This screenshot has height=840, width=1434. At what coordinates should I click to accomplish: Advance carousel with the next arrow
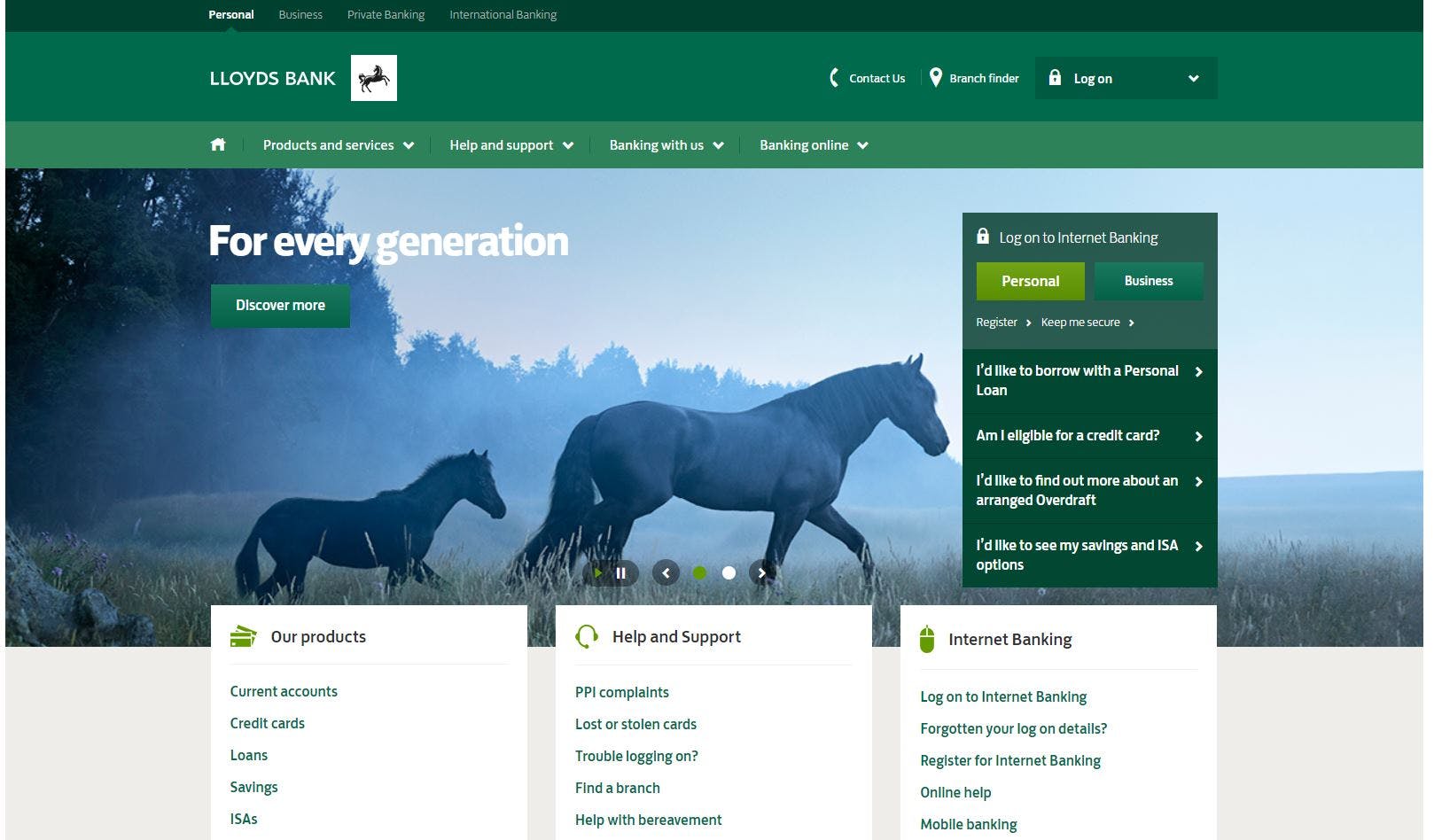760,573
